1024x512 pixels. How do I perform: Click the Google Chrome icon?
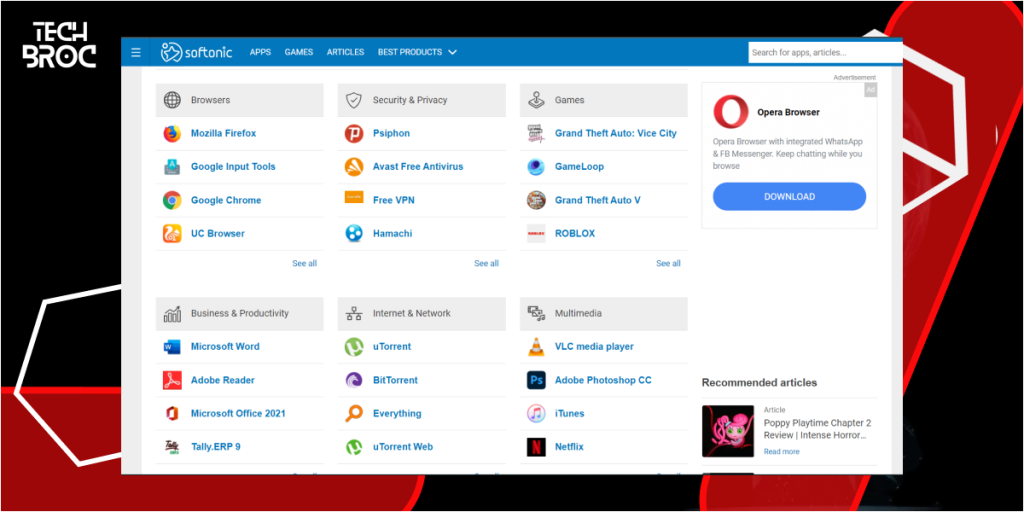coord(172,200)
